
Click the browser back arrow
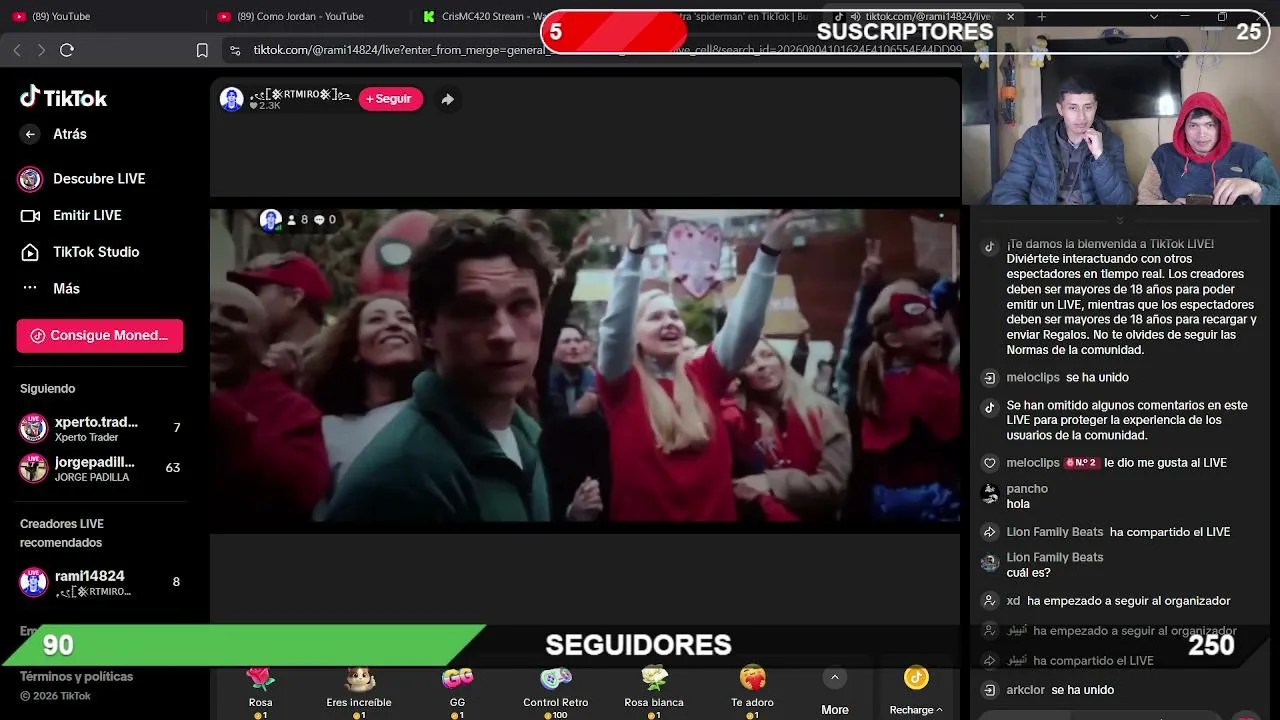(x=17, y=50)
